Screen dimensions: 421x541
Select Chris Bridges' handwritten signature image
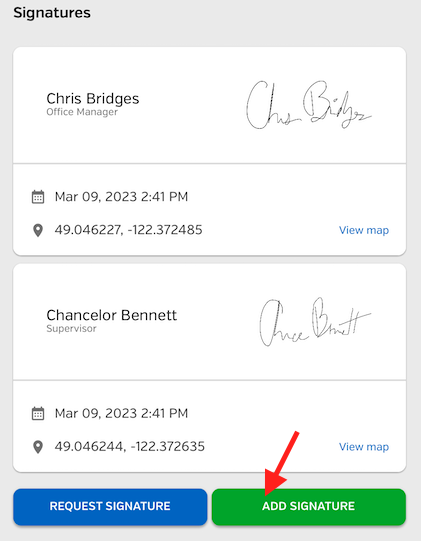(x=309, y=105)
